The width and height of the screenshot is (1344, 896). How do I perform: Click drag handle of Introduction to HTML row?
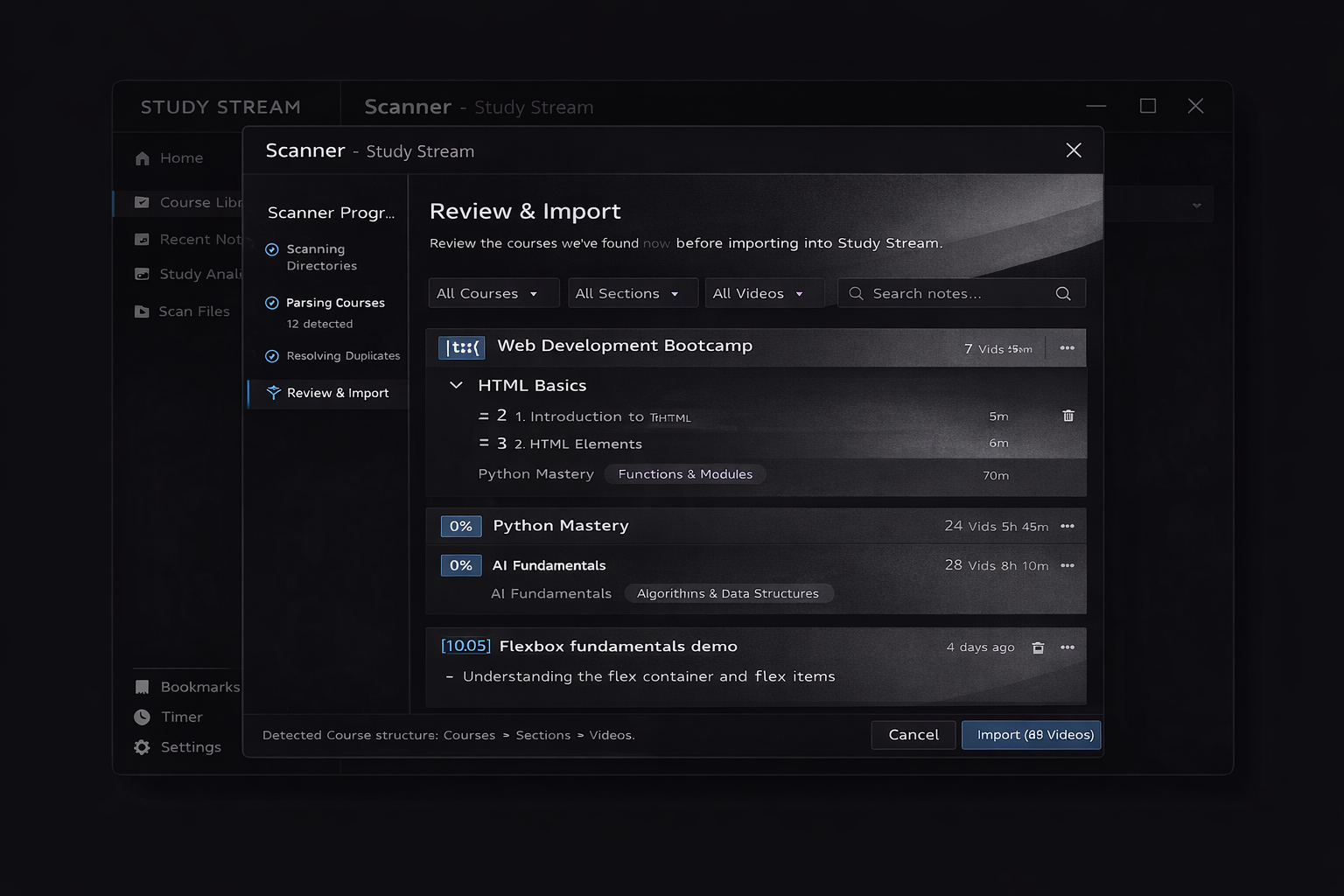tap(484, 416)
